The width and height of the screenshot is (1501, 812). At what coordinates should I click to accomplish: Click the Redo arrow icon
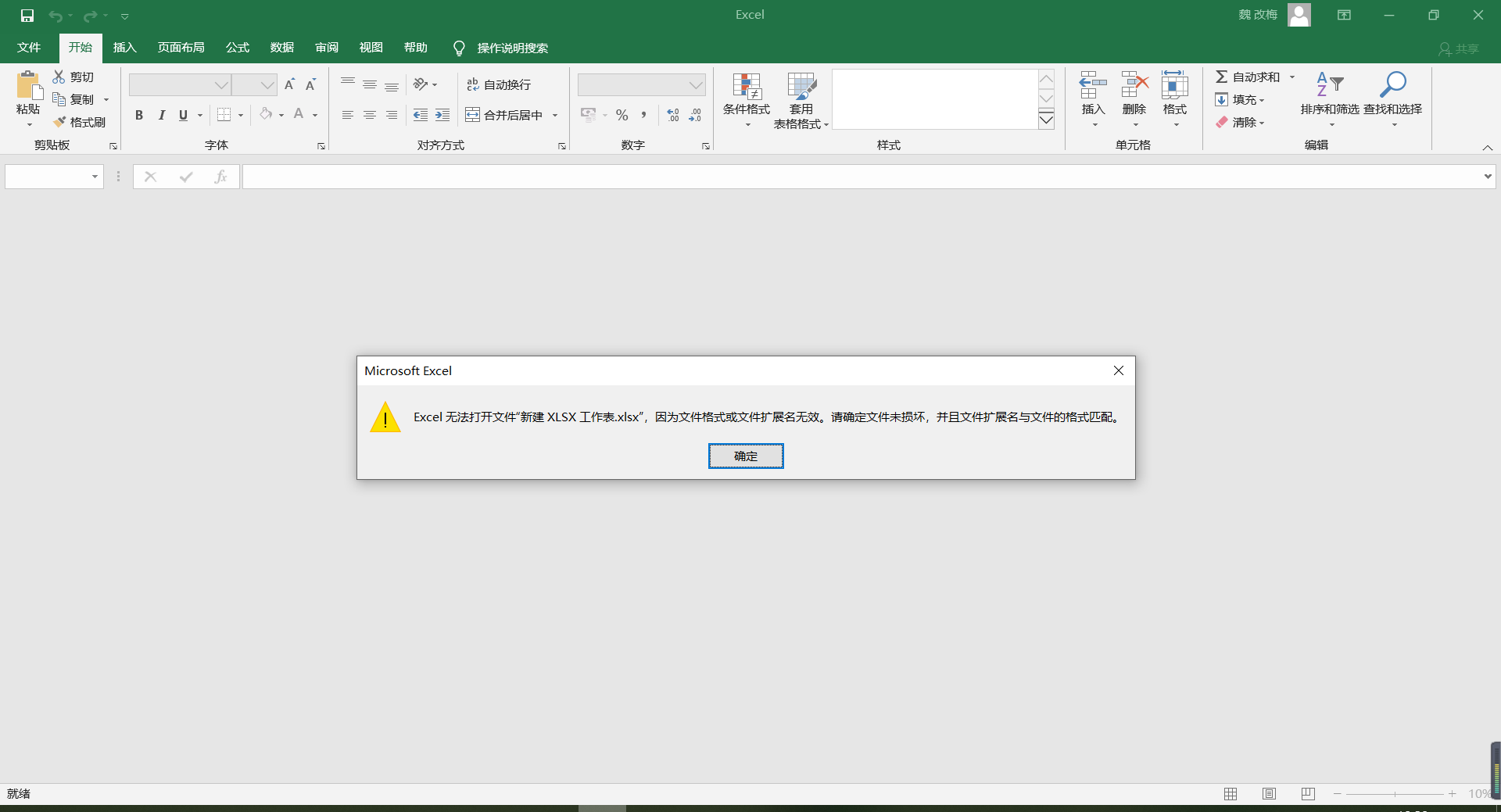tap(91, 16)
